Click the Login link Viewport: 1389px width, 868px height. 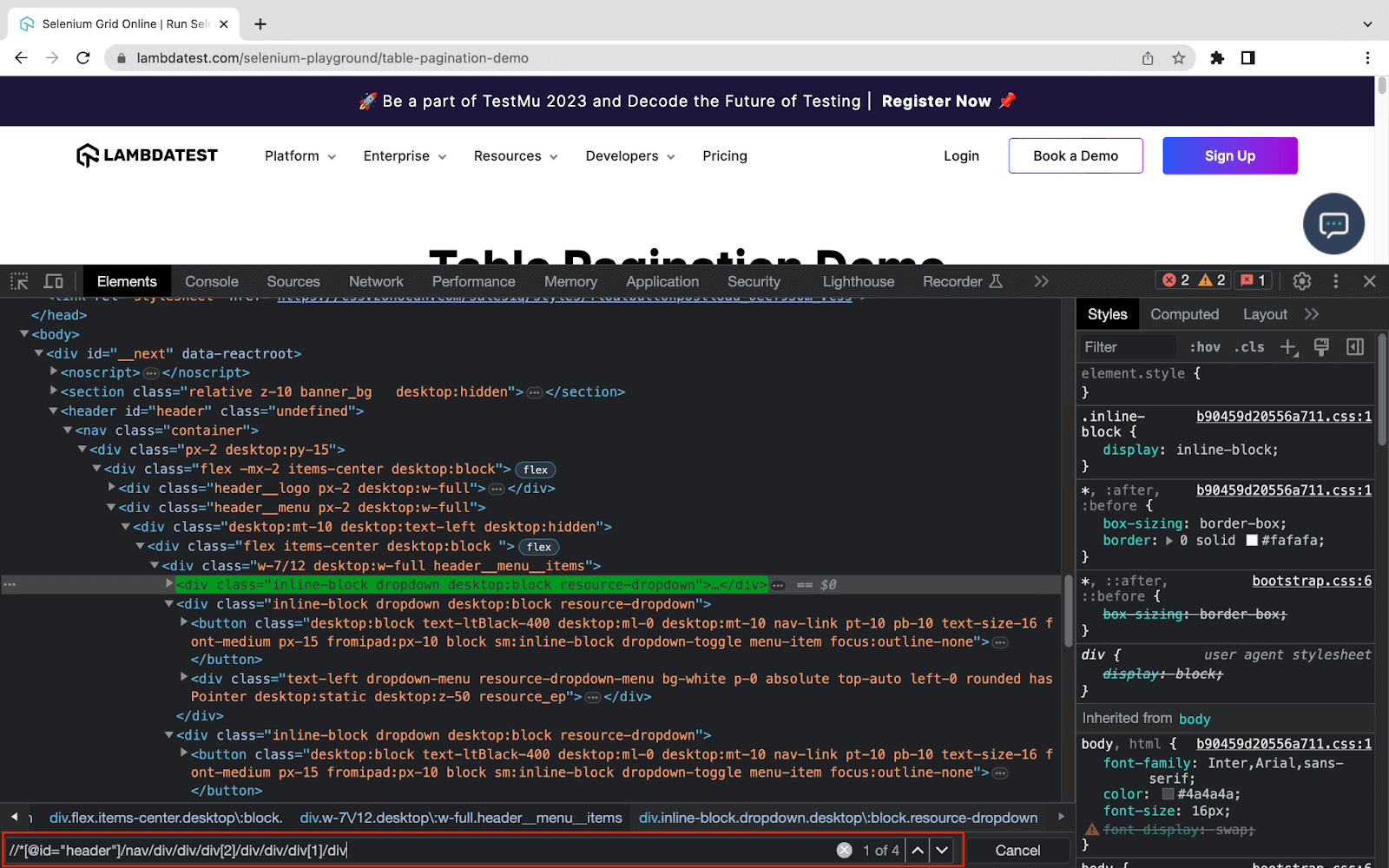pos(961,156)
